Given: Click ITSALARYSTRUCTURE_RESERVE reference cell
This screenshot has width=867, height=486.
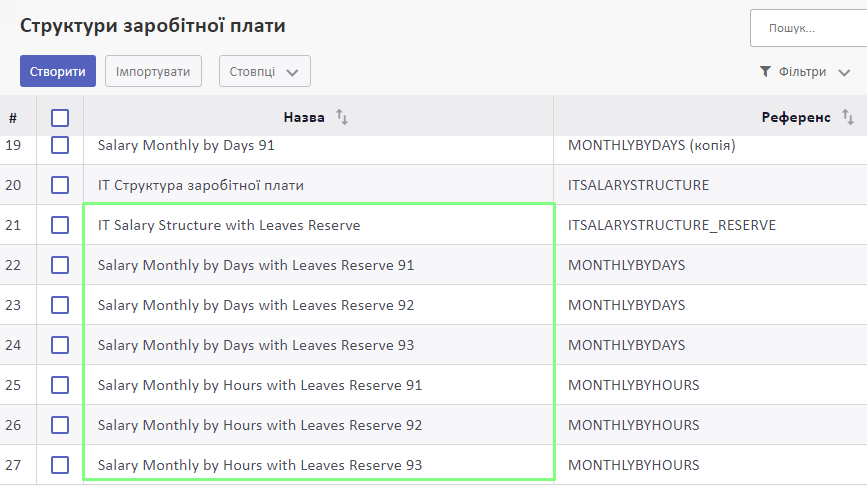Looking at the screenshot, I should click(x=672, y=225).
